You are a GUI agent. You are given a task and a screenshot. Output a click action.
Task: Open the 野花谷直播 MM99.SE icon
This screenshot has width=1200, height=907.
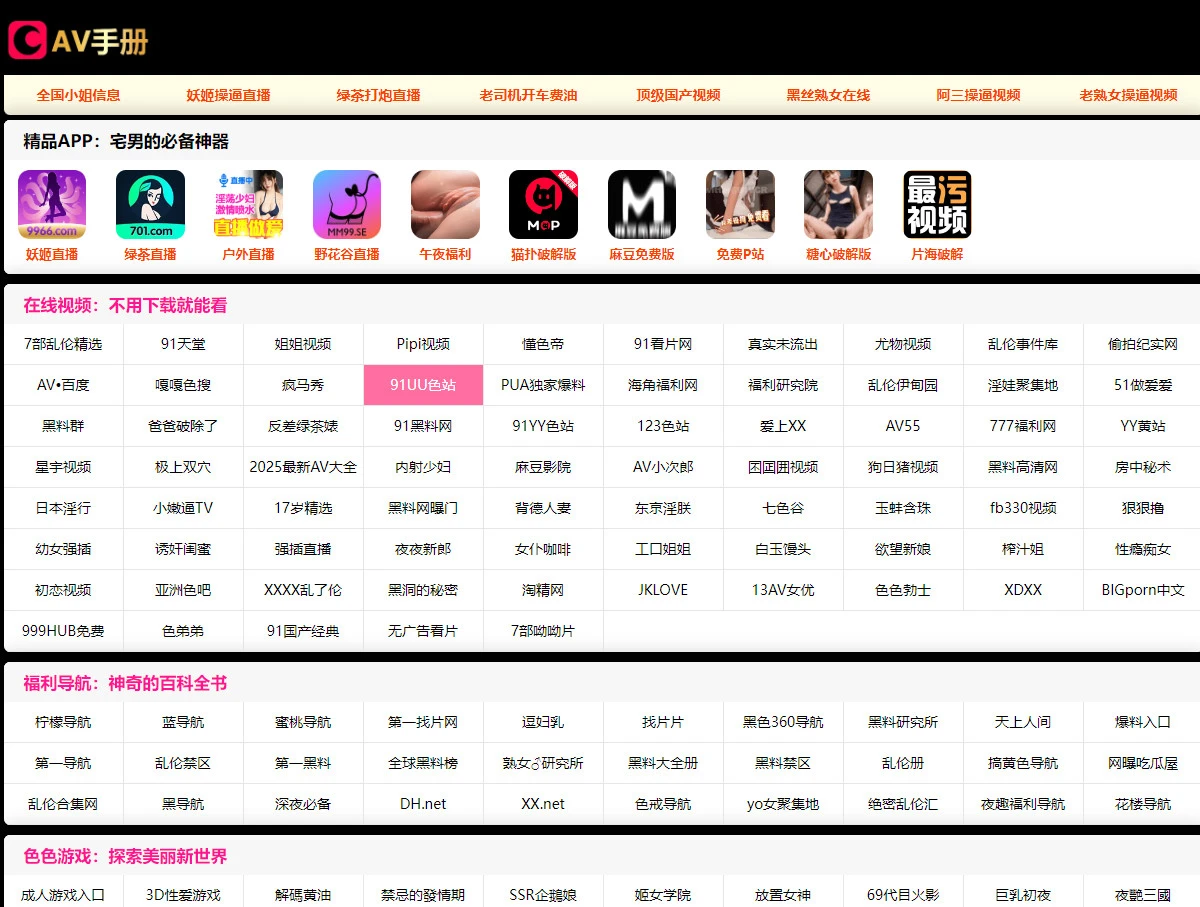click(346, 203)
